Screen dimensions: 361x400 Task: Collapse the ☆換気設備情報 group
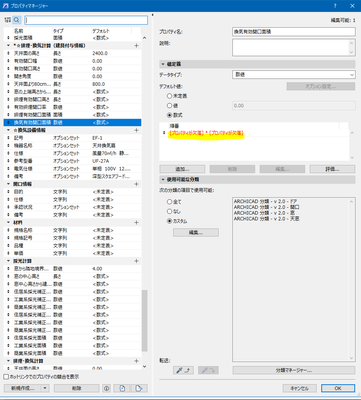tap(9, 130)
